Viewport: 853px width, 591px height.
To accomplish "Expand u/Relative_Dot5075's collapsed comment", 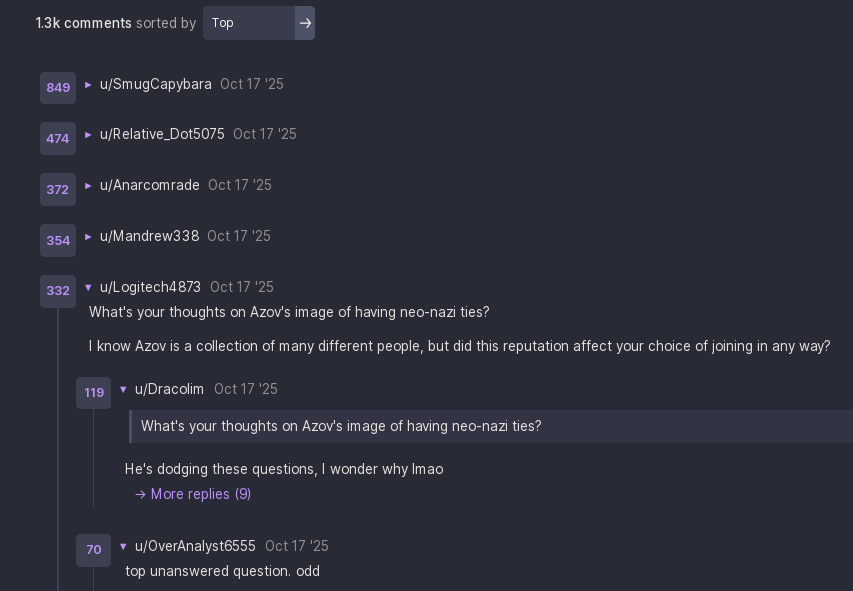I will [x=88, y=135].
